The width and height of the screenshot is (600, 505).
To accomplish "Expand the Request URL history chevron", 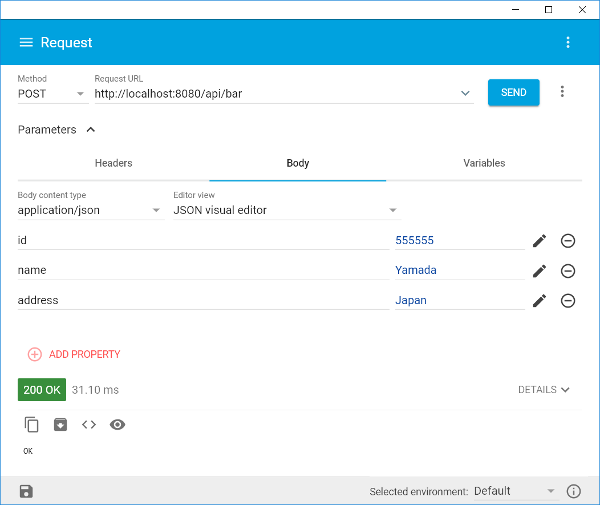I will tap(465, 93).
